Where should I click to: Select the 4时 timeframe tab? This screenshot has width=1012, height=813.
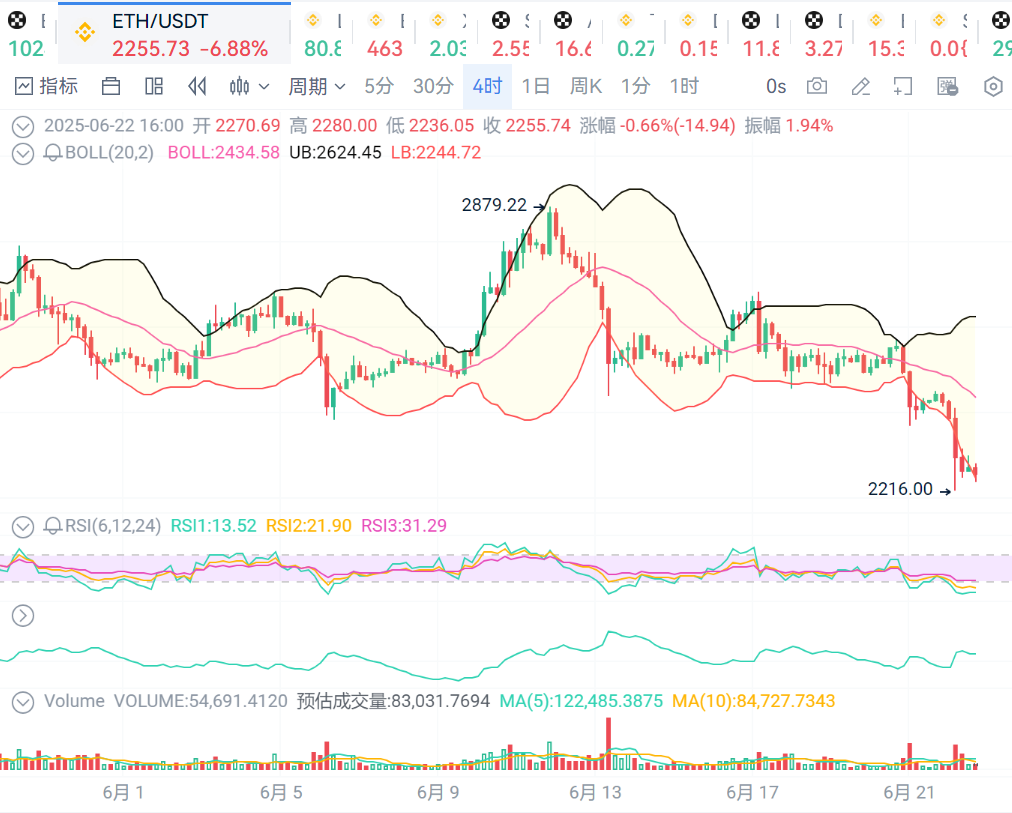[487, 86]
